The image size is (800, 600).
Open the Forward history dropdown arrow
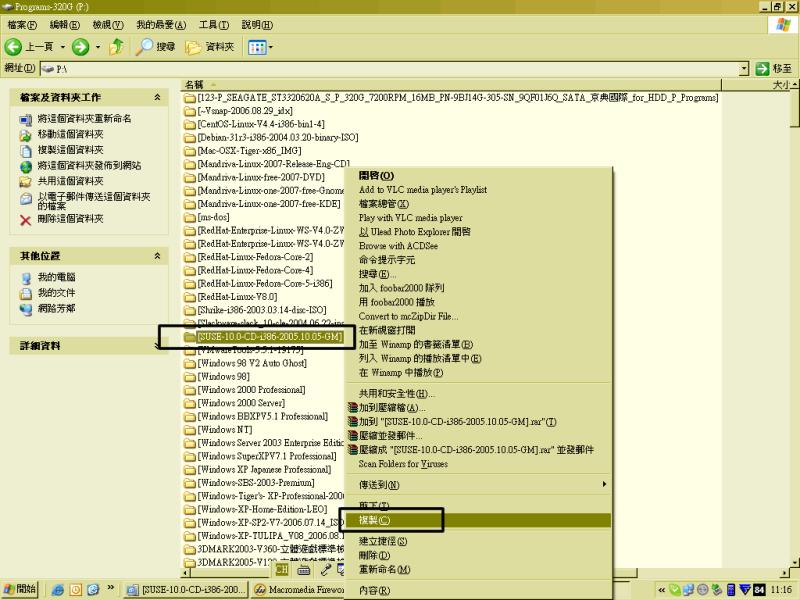click(97, 47)
